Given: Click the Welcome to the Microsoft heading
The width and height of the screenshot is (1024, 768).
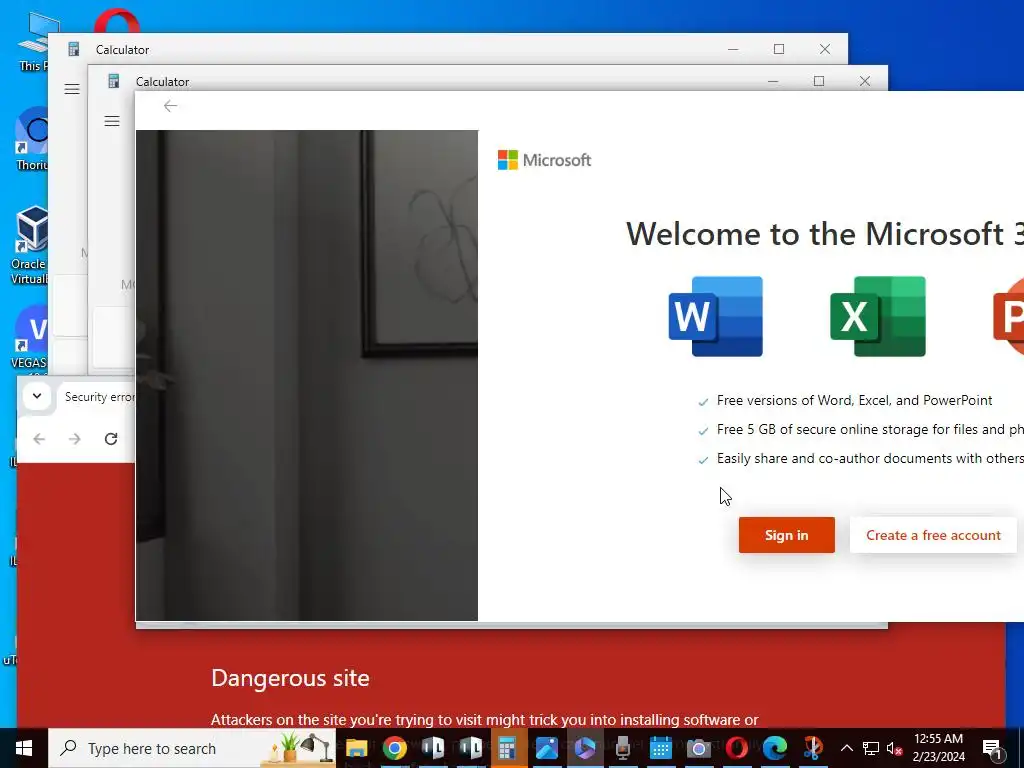Looking at the screenshot, I should (x=825, y=234).
